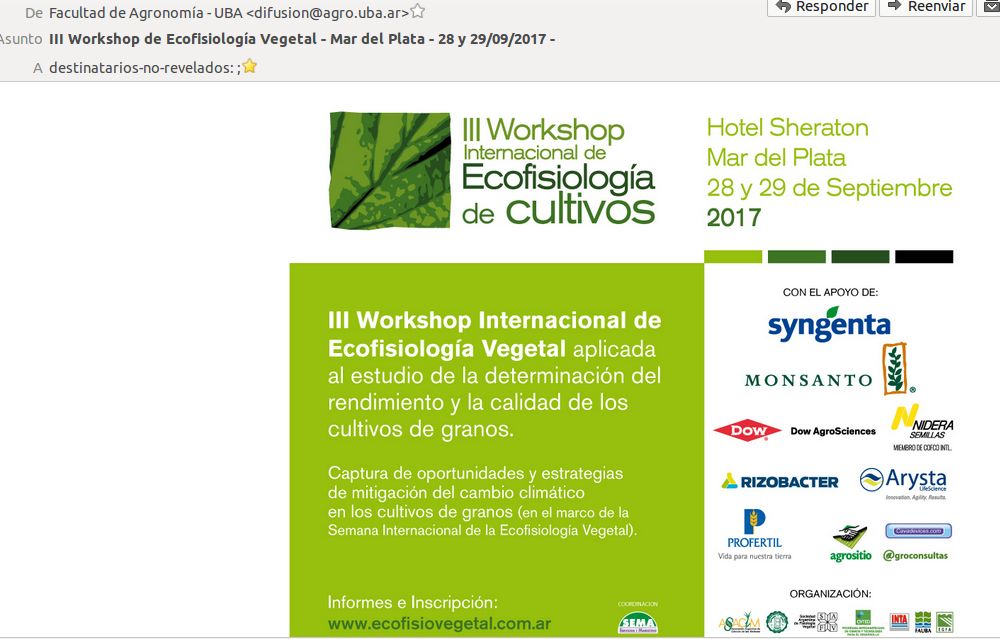Click the agrositio logo
This screenshot has width=1000, height=639.
click(x=850, y=542)
